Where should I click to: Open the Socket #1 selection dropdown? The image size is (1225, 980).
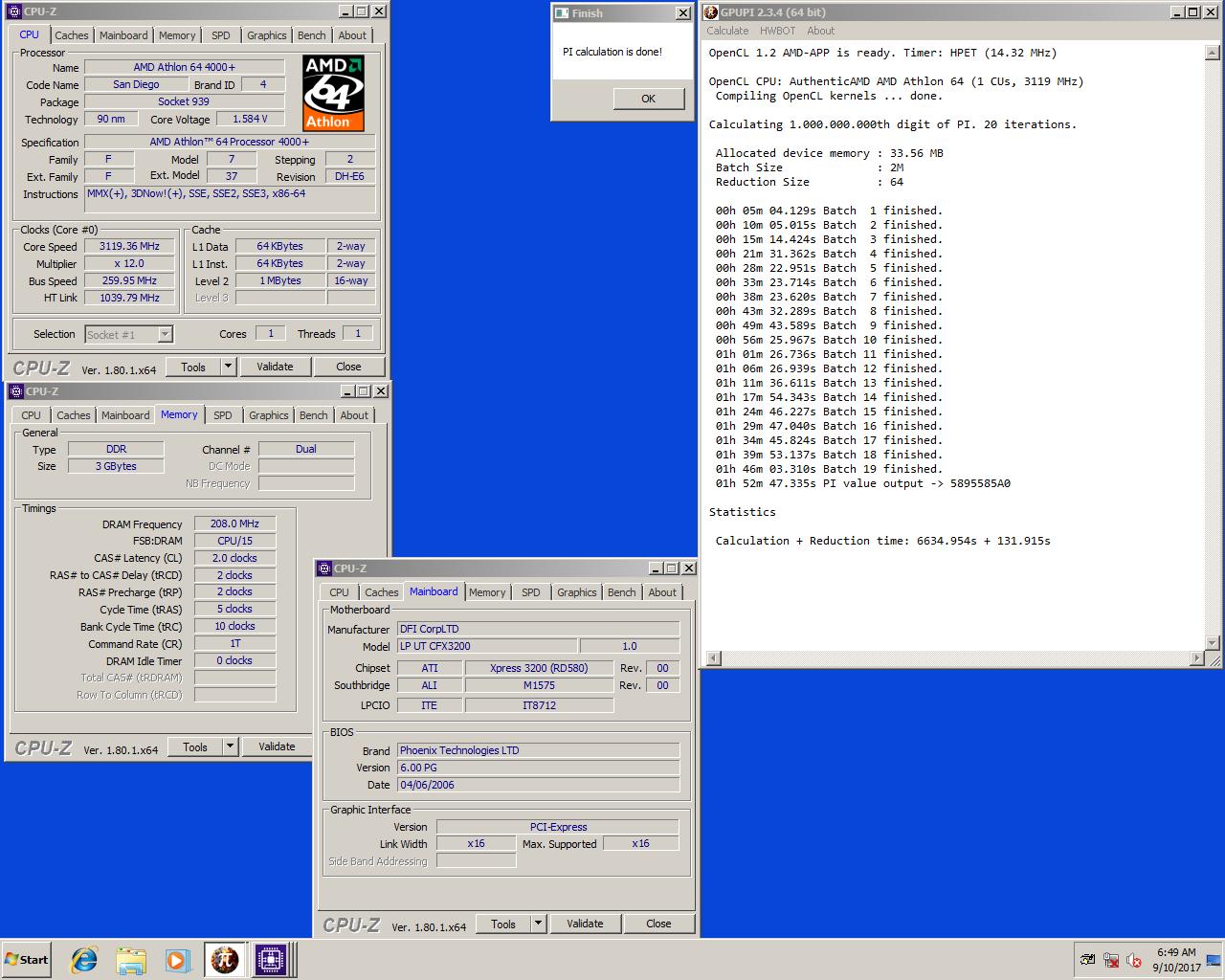(165, 334)
